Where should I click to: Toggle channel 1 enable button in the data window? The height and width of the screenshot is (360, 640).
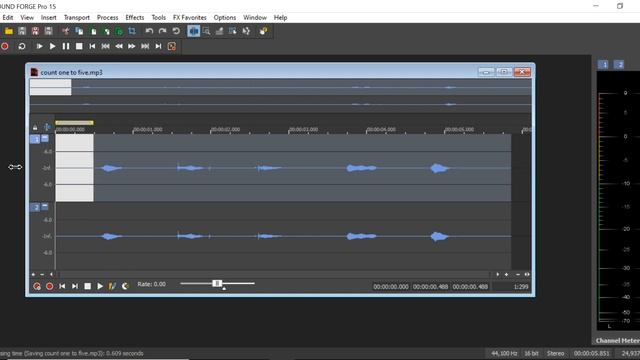[x=35, y=140]
